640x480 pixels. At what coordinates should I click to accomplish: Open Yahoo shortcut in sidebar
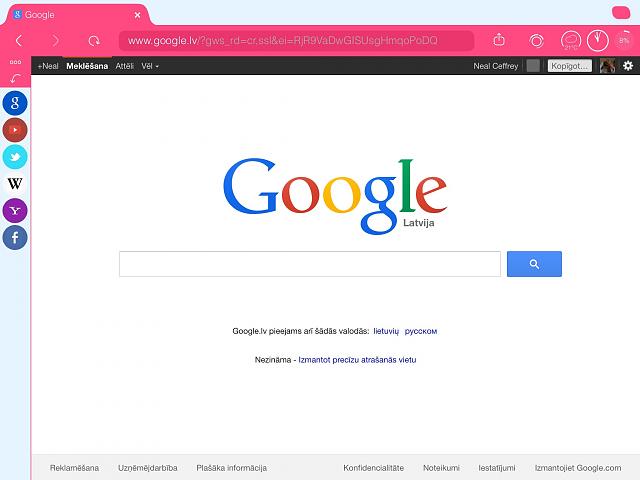point(15,211)
